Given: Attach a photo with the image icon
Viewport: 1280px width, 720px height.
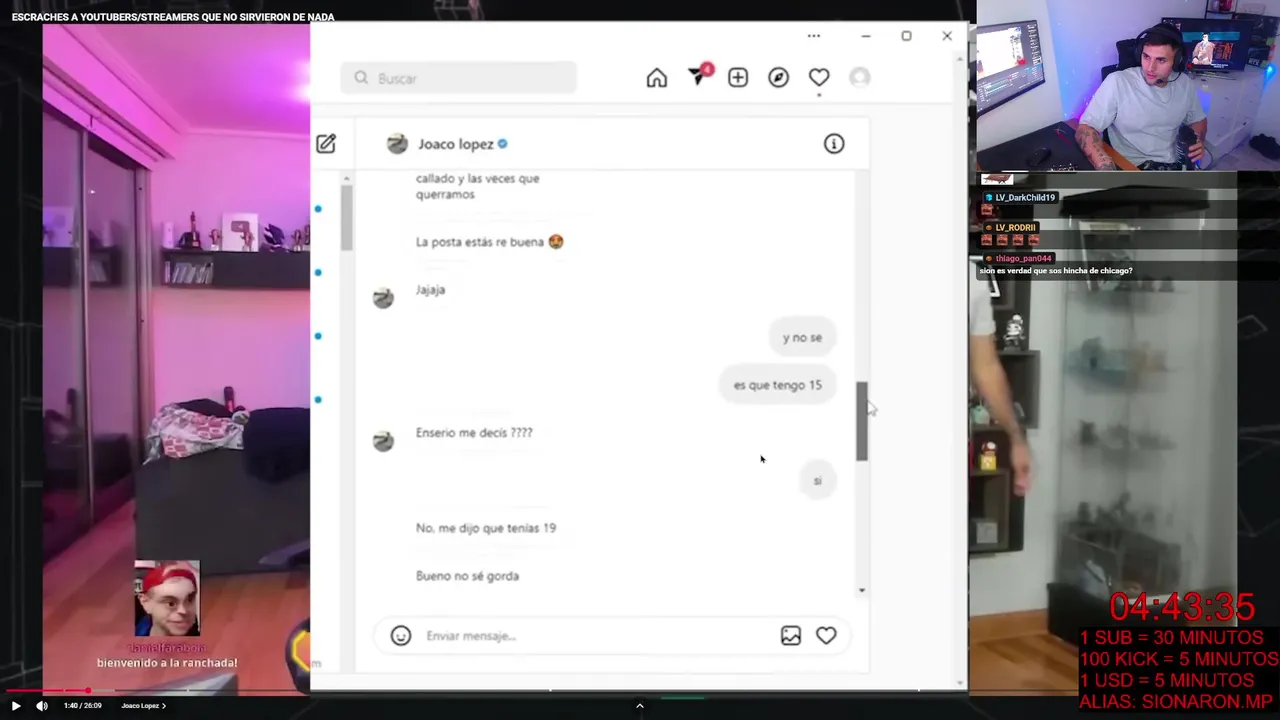Looking at the screenshot, I should (791, 635).
